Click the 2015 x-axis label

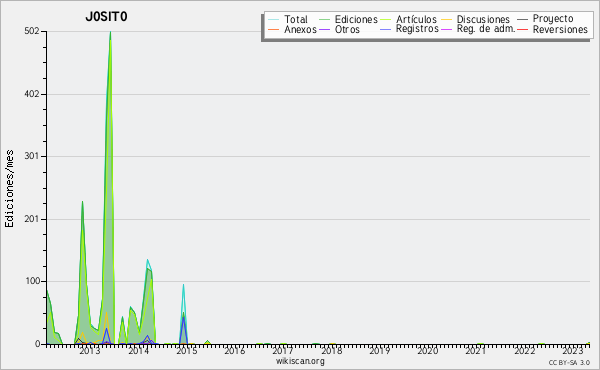186,350
